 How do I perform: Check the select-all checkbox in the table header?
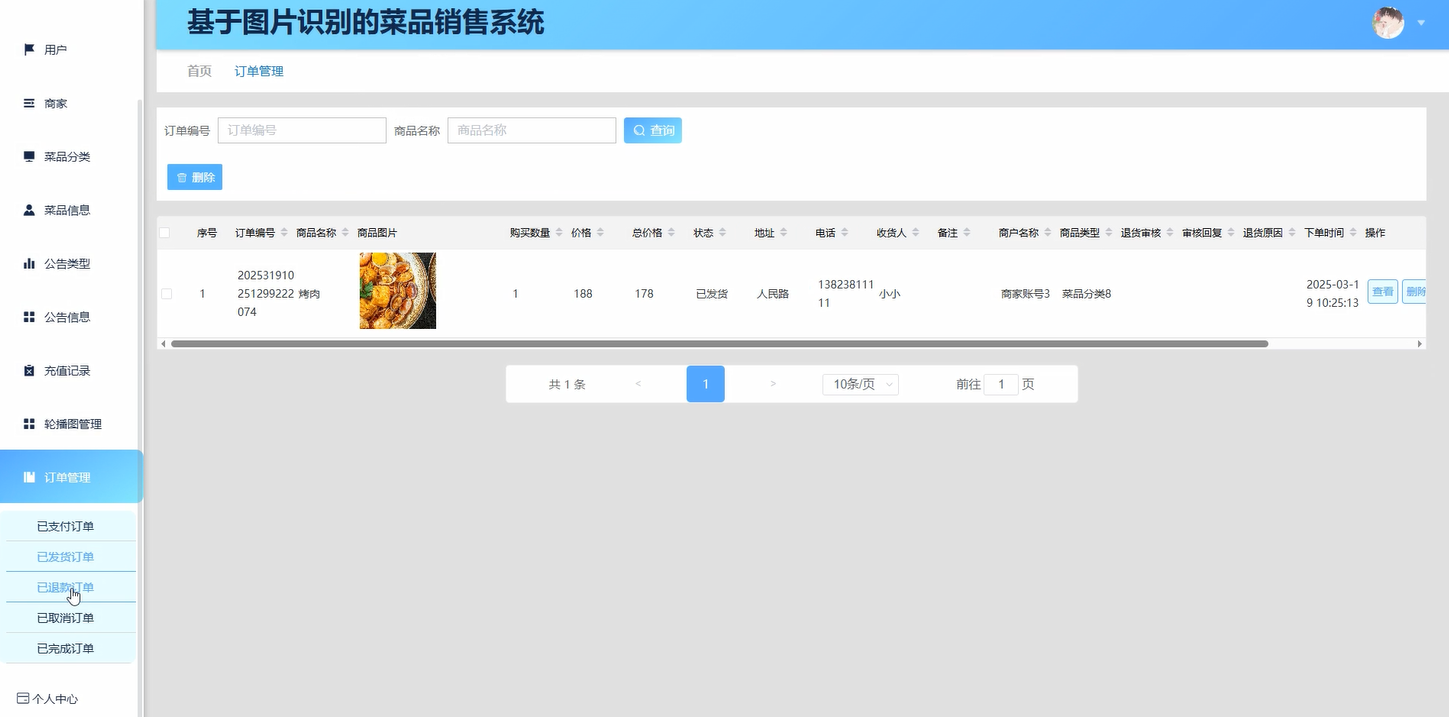pyautogui.click(x=164, y=232)
